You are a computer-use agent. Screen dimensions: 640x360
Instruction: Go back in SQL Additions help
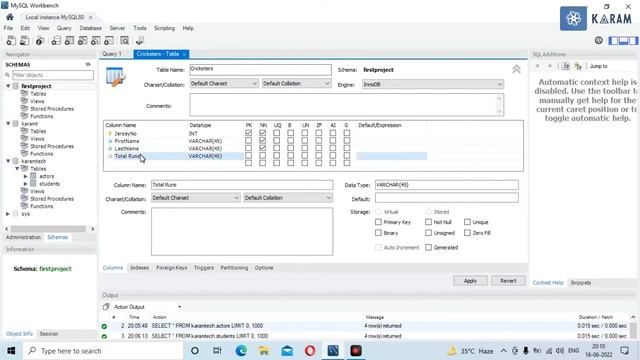tap(538, 66)
